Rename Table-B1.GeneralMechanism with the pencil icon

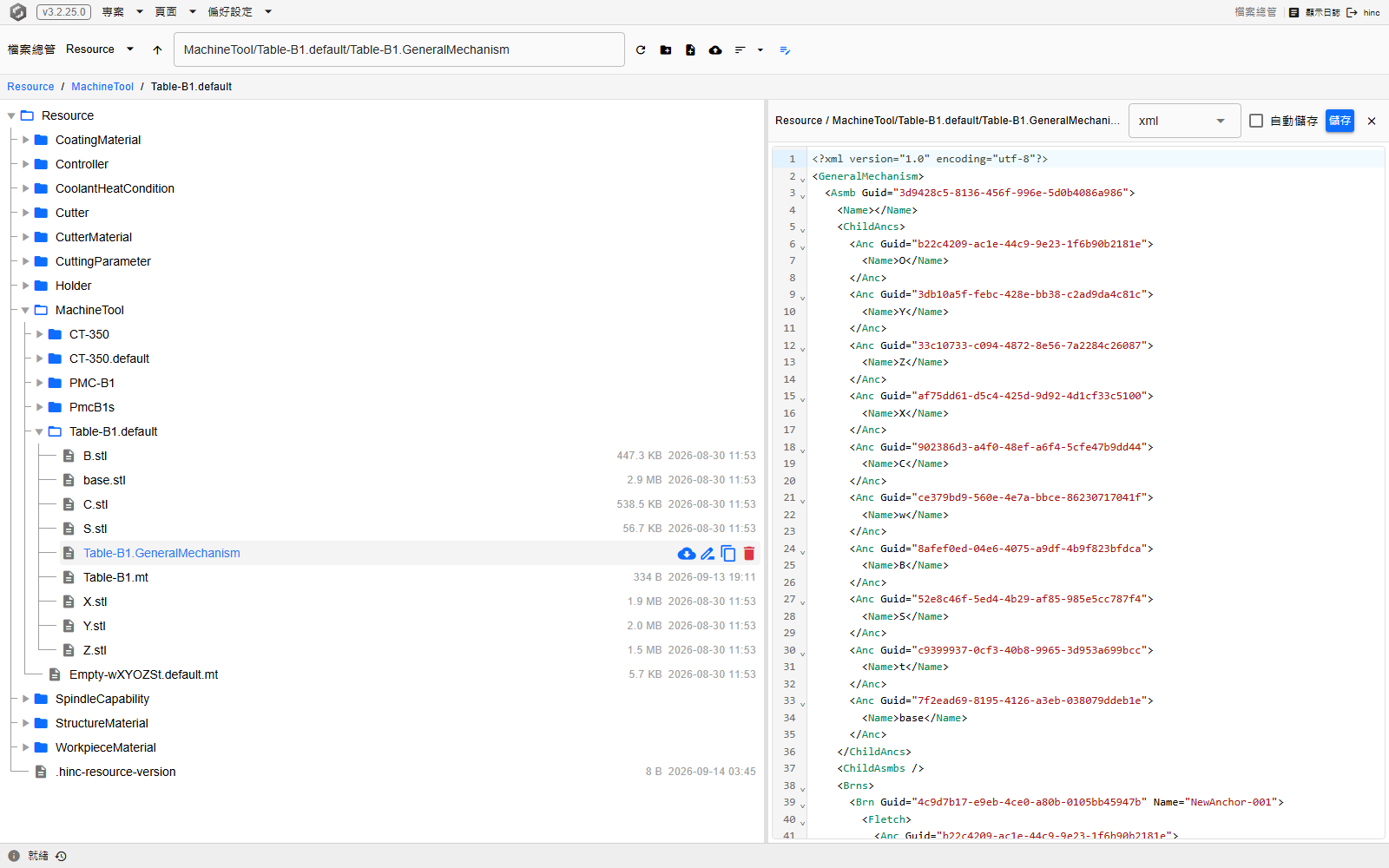pyautogui.click(x=708, y=554)
